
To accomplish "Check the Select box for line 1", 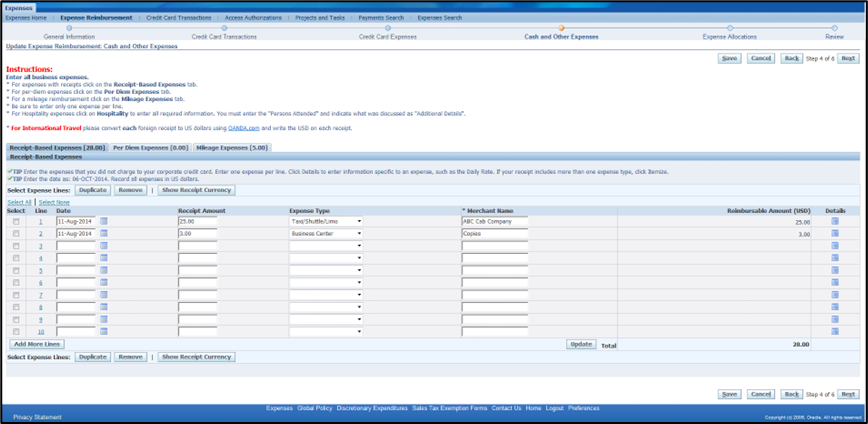I will point(16,221).
